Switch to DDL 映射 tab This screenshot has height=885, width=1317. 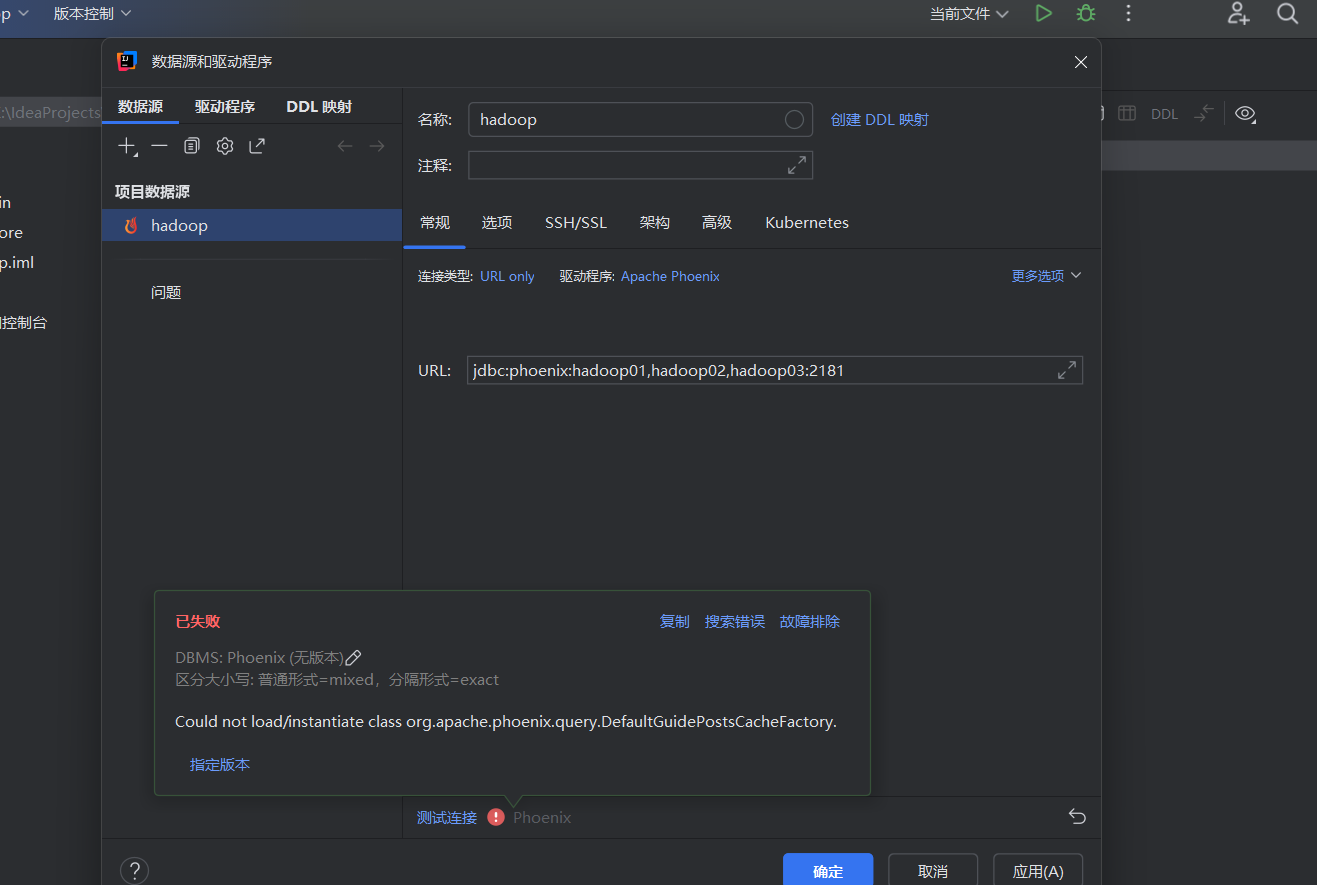[x=319, y=107]
